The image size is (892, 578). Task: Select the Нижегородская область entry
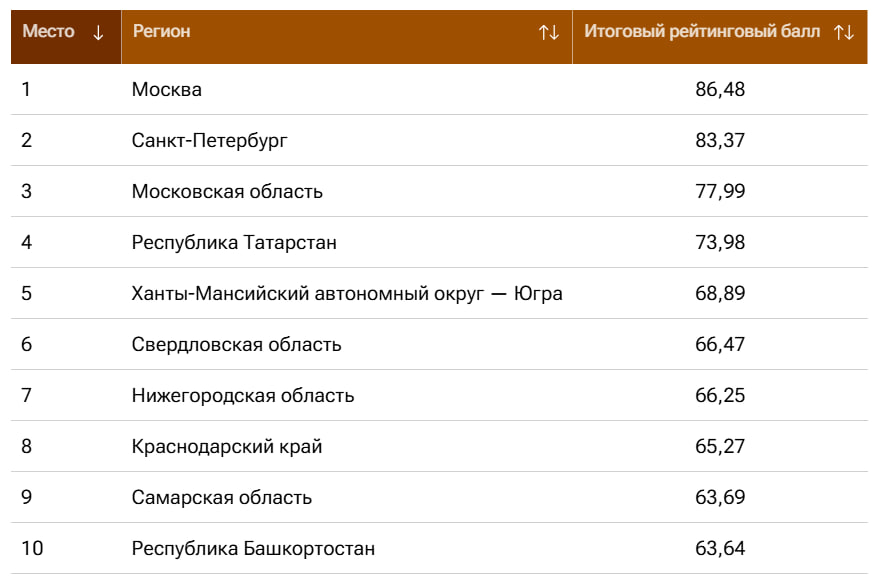coord(243,396)
